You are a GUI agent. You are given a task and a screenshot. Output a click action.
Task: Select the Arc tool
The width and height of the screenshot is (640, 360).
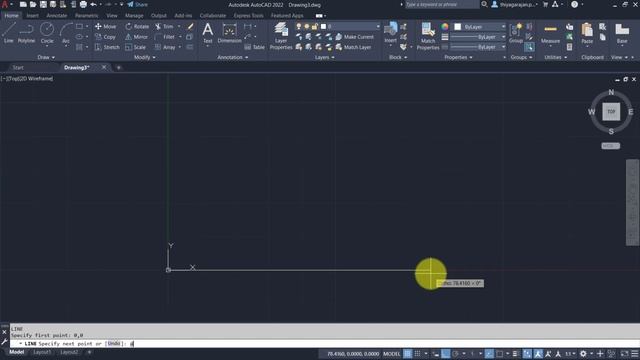coord(66,33)
